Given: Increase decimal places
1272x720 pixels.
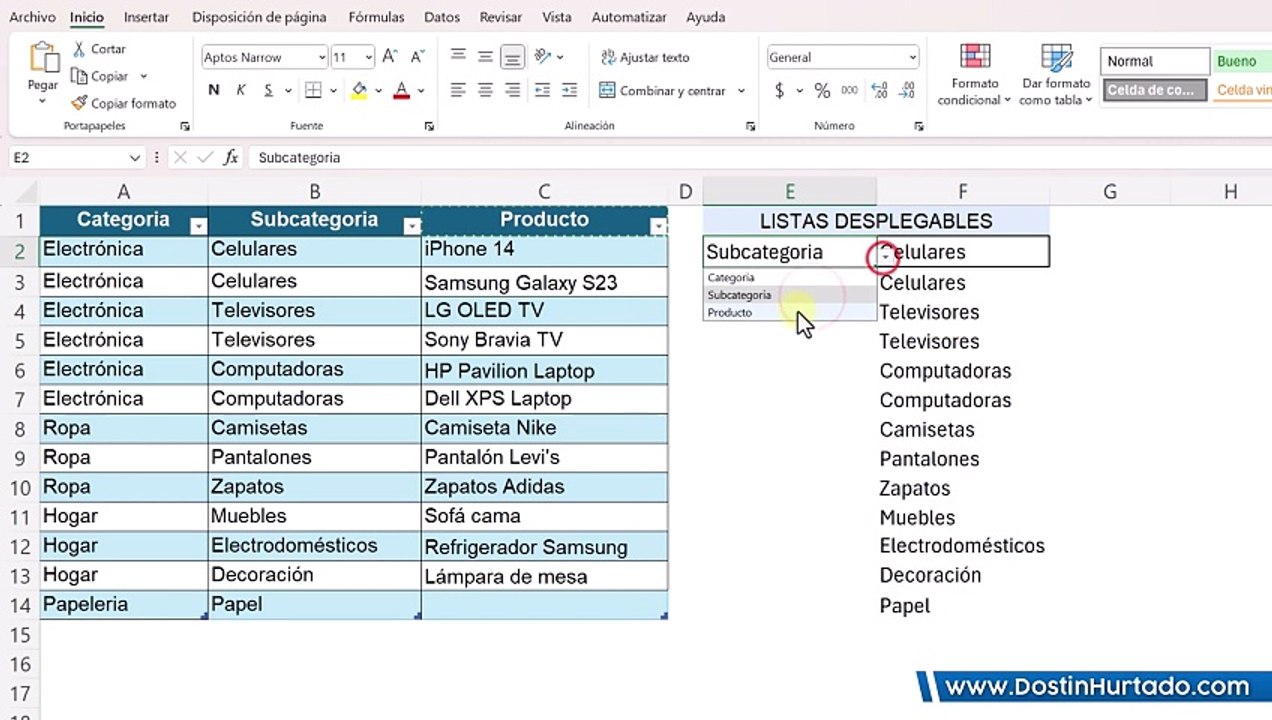Looking at the screenshot, I should 880,90.
